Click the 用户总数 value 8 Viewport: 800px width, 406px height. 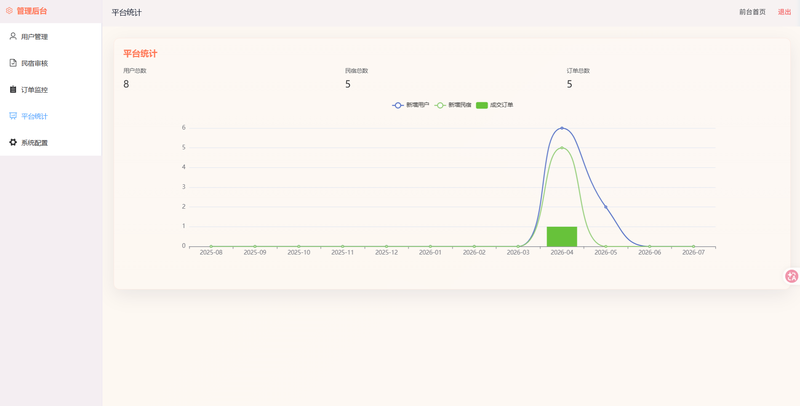point(126,84)
